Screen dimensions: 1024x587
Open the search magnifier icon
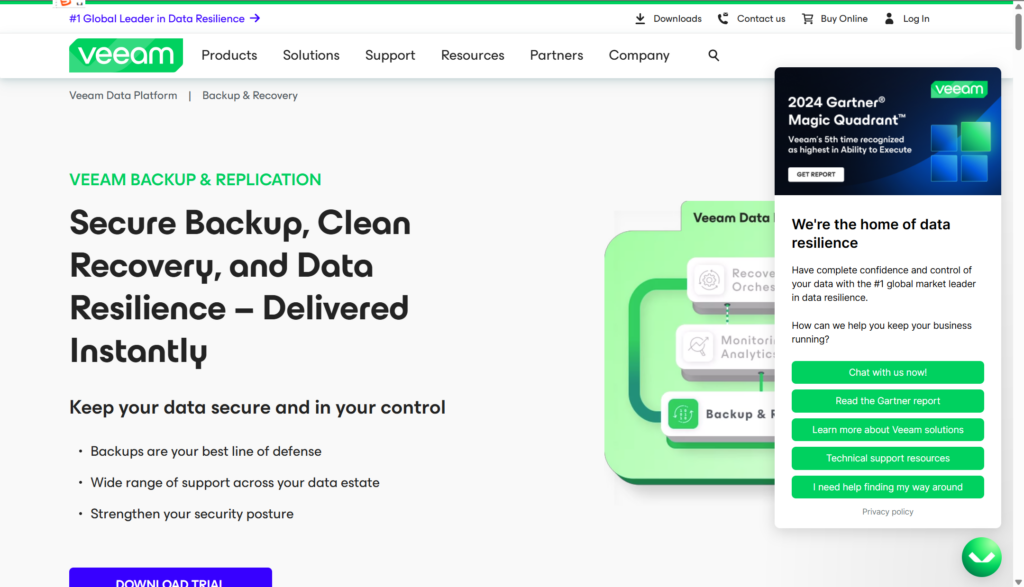point(713,55)
